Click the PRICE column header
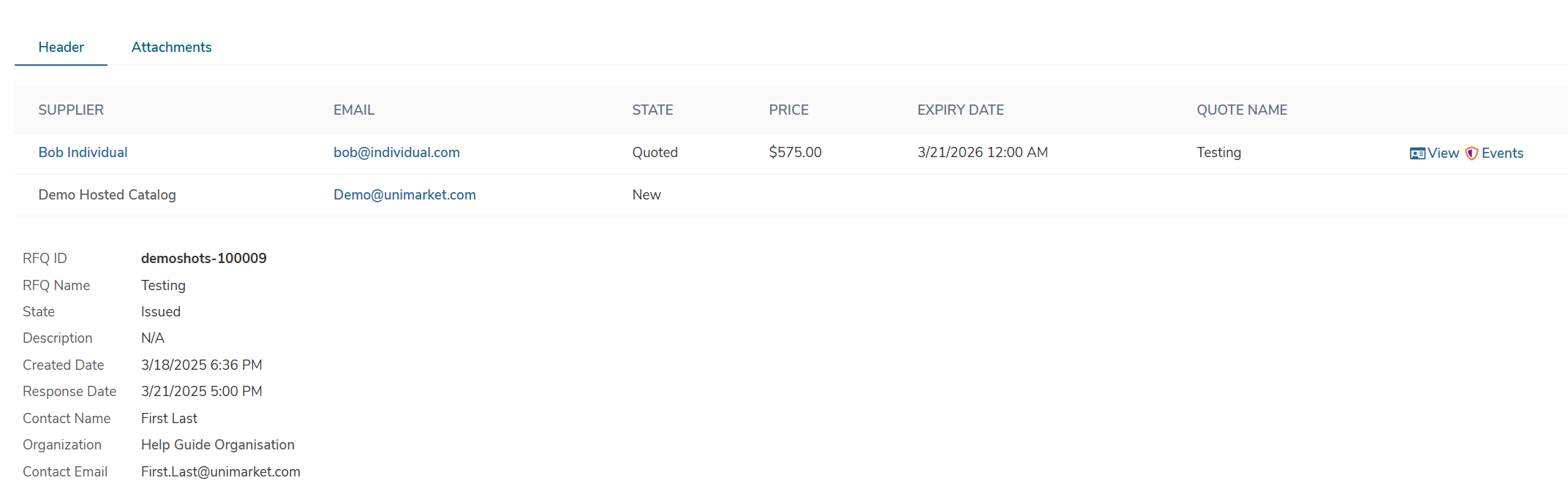 point(788,110)
